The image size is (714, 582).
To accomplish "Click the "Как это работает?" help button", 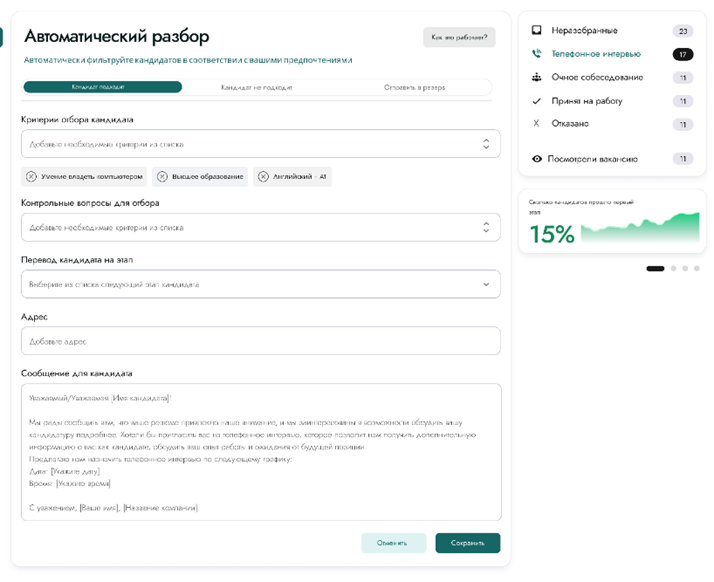I will [459, 37].
